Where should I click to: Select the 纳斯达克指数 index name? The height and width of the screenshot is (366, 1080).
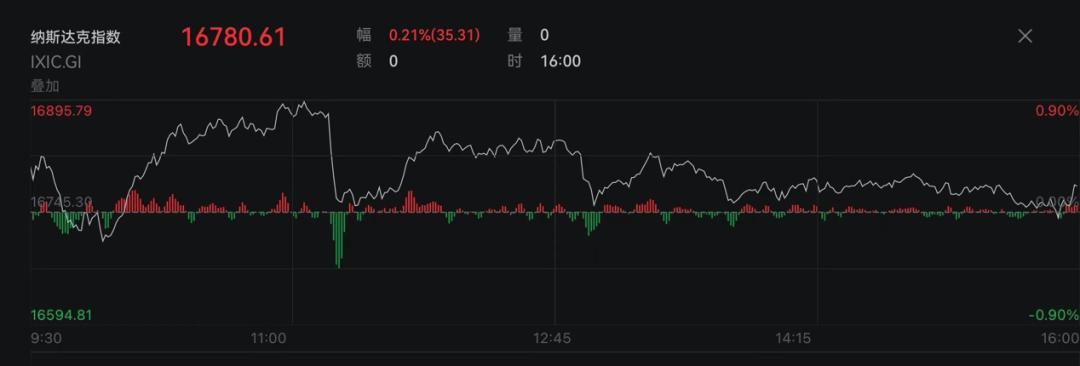click(x=75, y=37)
